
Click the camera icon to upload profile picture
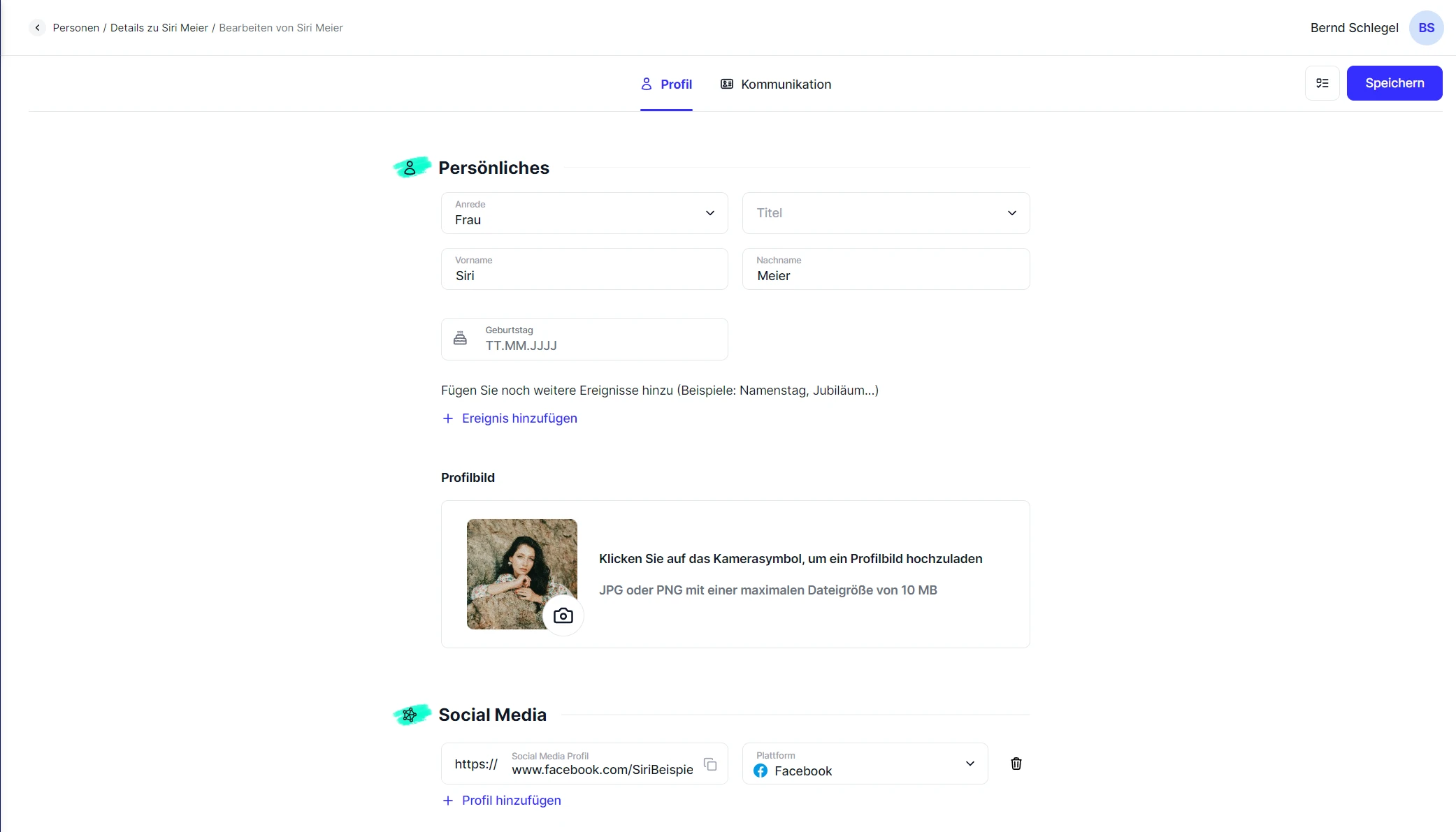(563, 615)
